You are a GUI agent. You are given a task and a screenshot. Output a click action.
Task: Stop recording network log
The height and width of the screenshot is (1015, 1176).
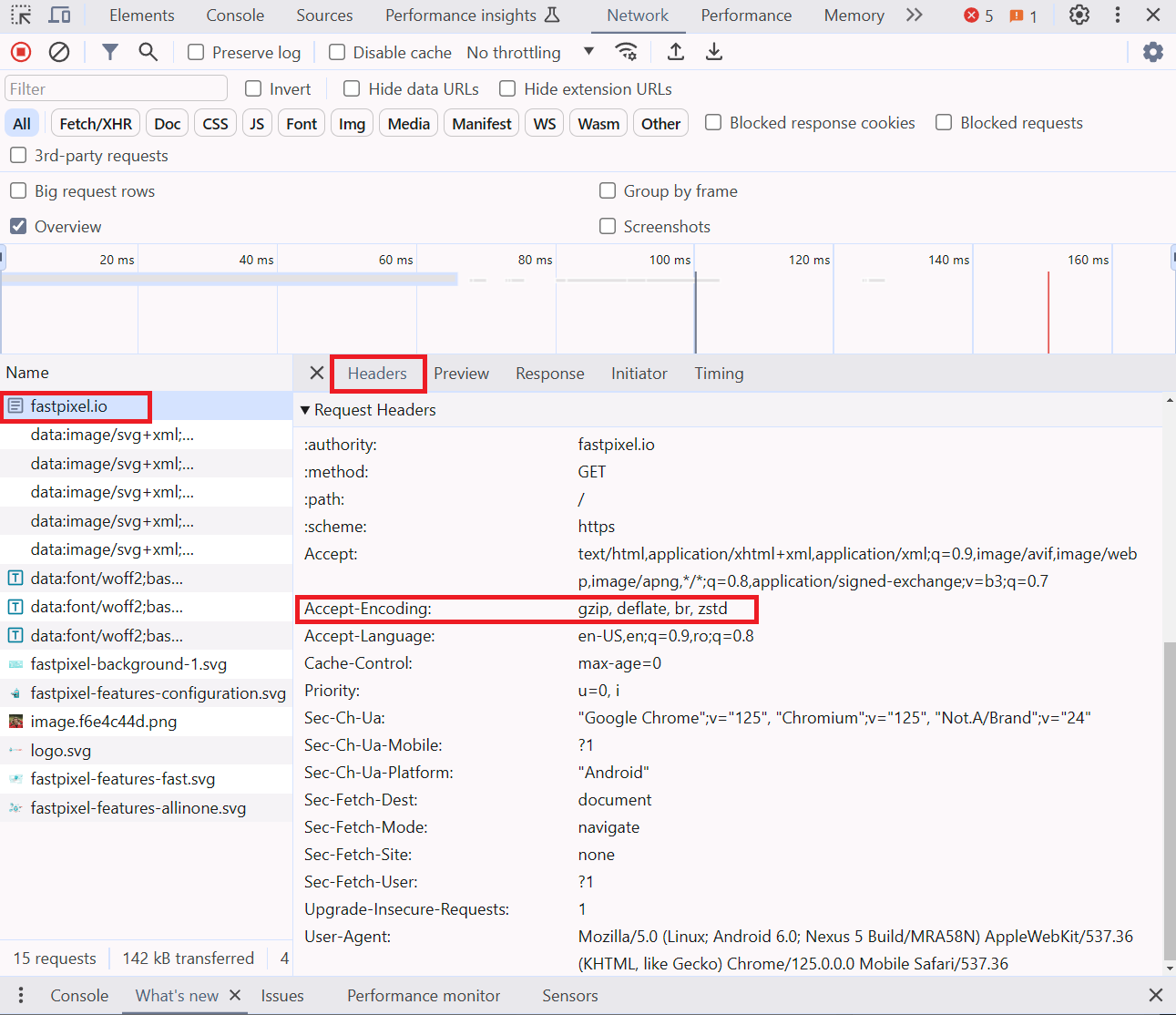tap(20, 52)
